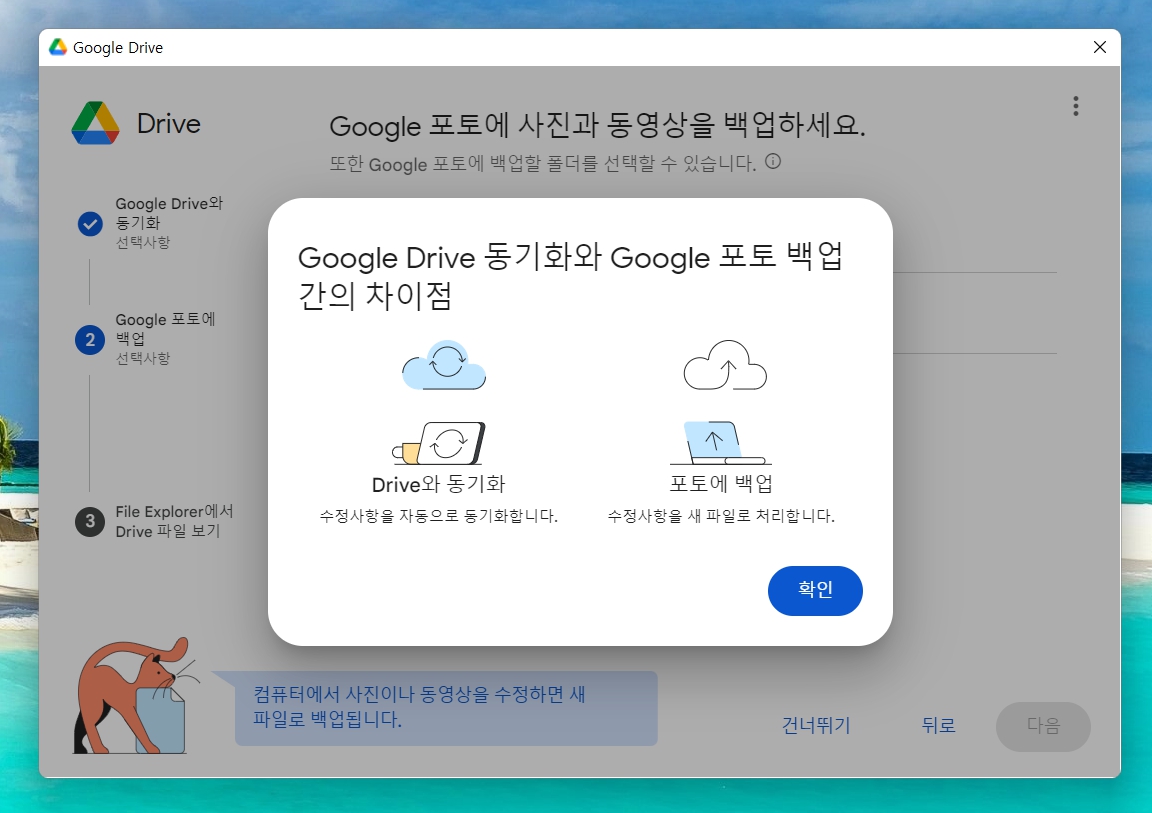Image resolution: width=1152 pixels, height=813 pixels.
Task: Click the 뒤로 back button
Action: (938, 726)
